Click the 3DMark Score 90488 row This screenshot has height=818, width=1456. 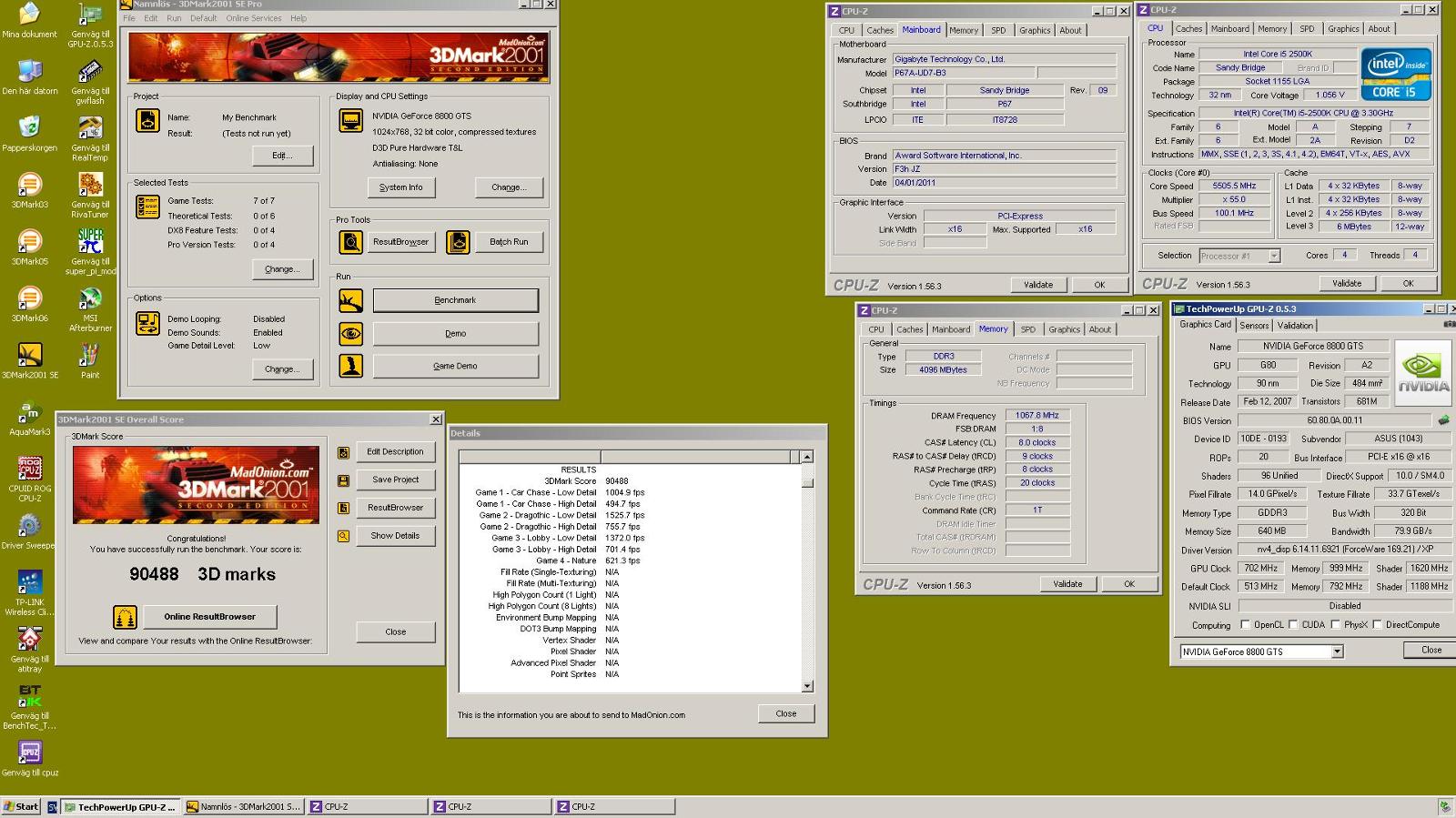587,481
